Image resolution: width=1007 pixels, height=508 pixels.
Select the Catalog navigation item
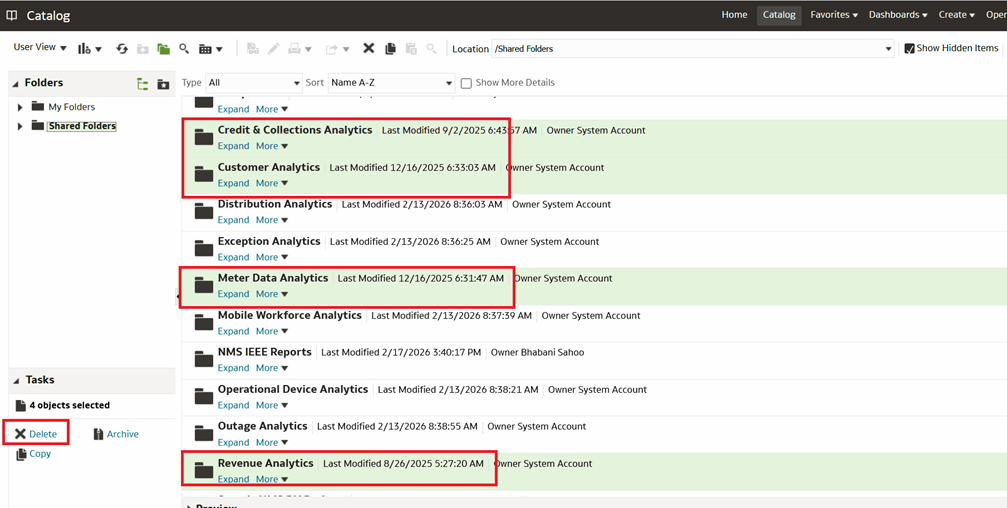click(x=779, y=15)
